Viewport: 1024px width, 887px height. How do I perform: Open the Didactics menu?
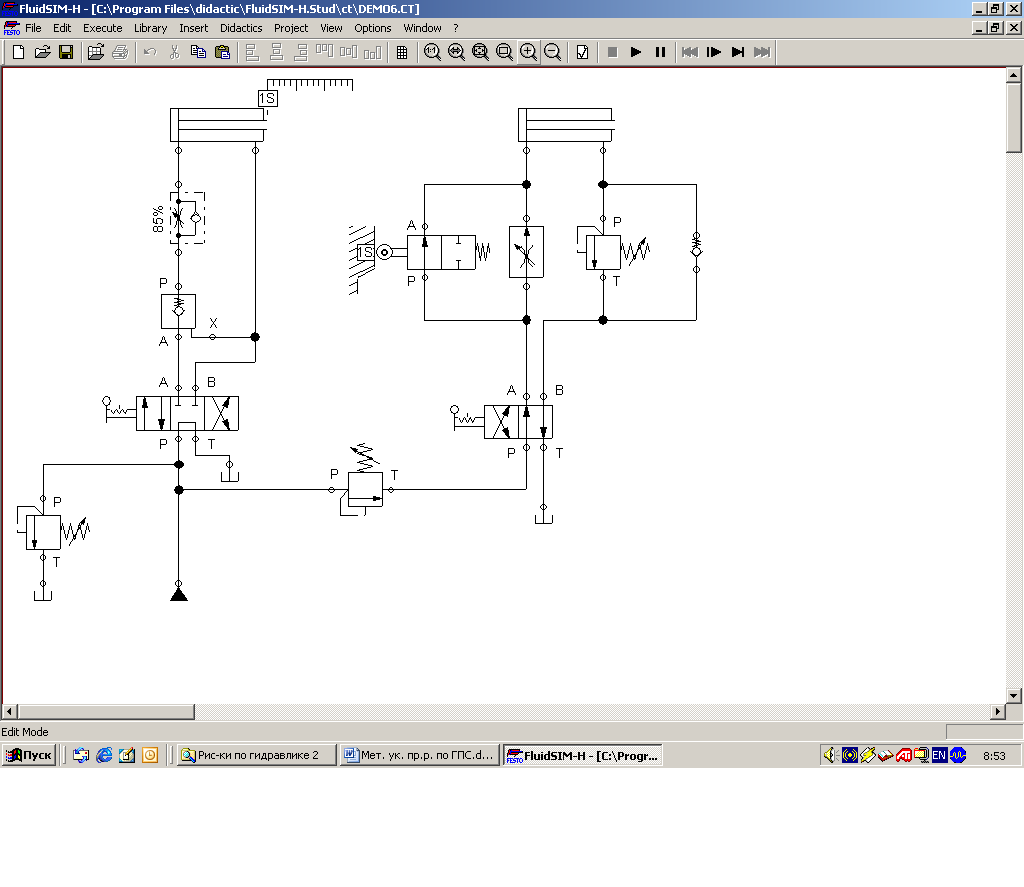[x=241, y=28]
